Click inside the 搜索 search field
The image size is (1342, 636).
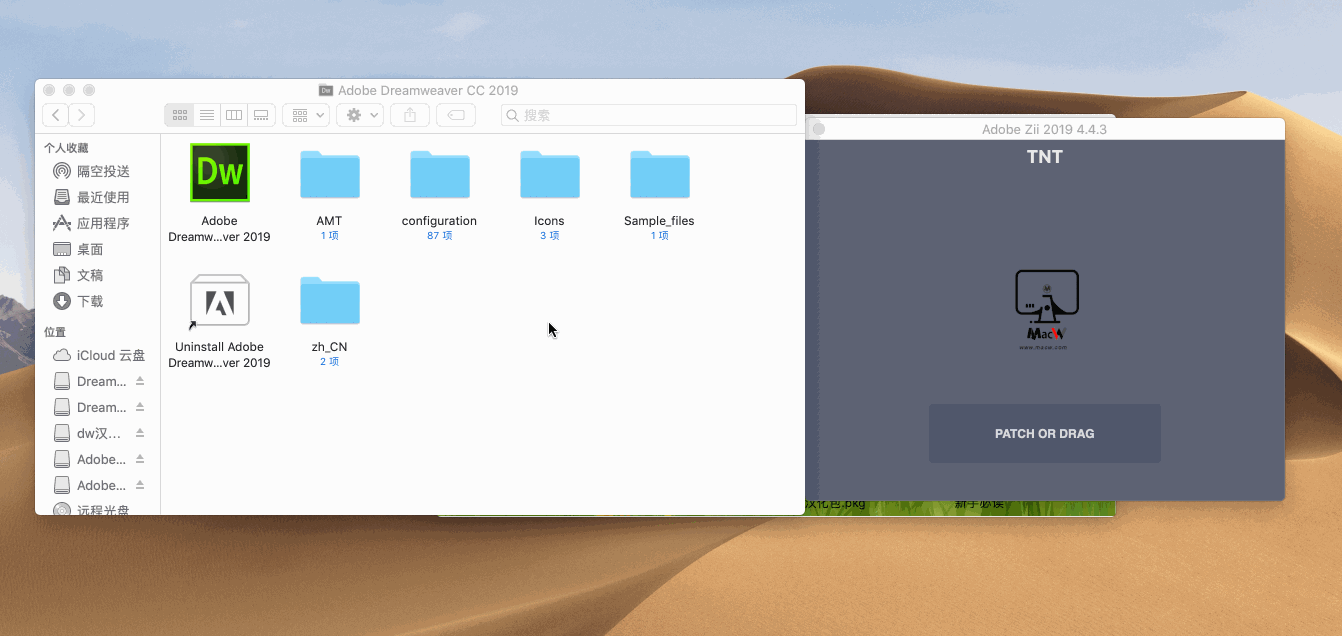click(648, 114)
